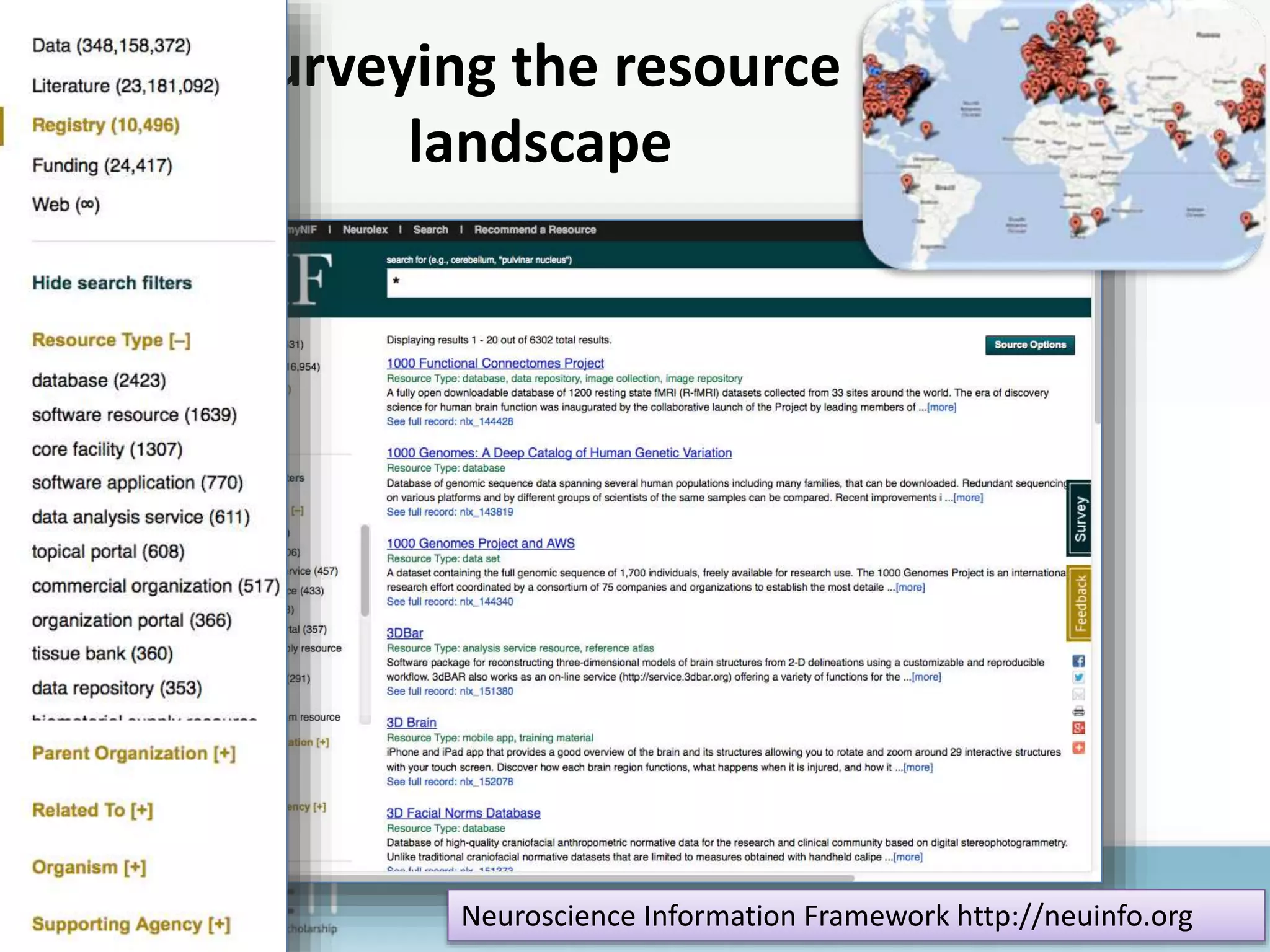
Task: Open the 3DBar result link
Action: (x=405, y=633)
